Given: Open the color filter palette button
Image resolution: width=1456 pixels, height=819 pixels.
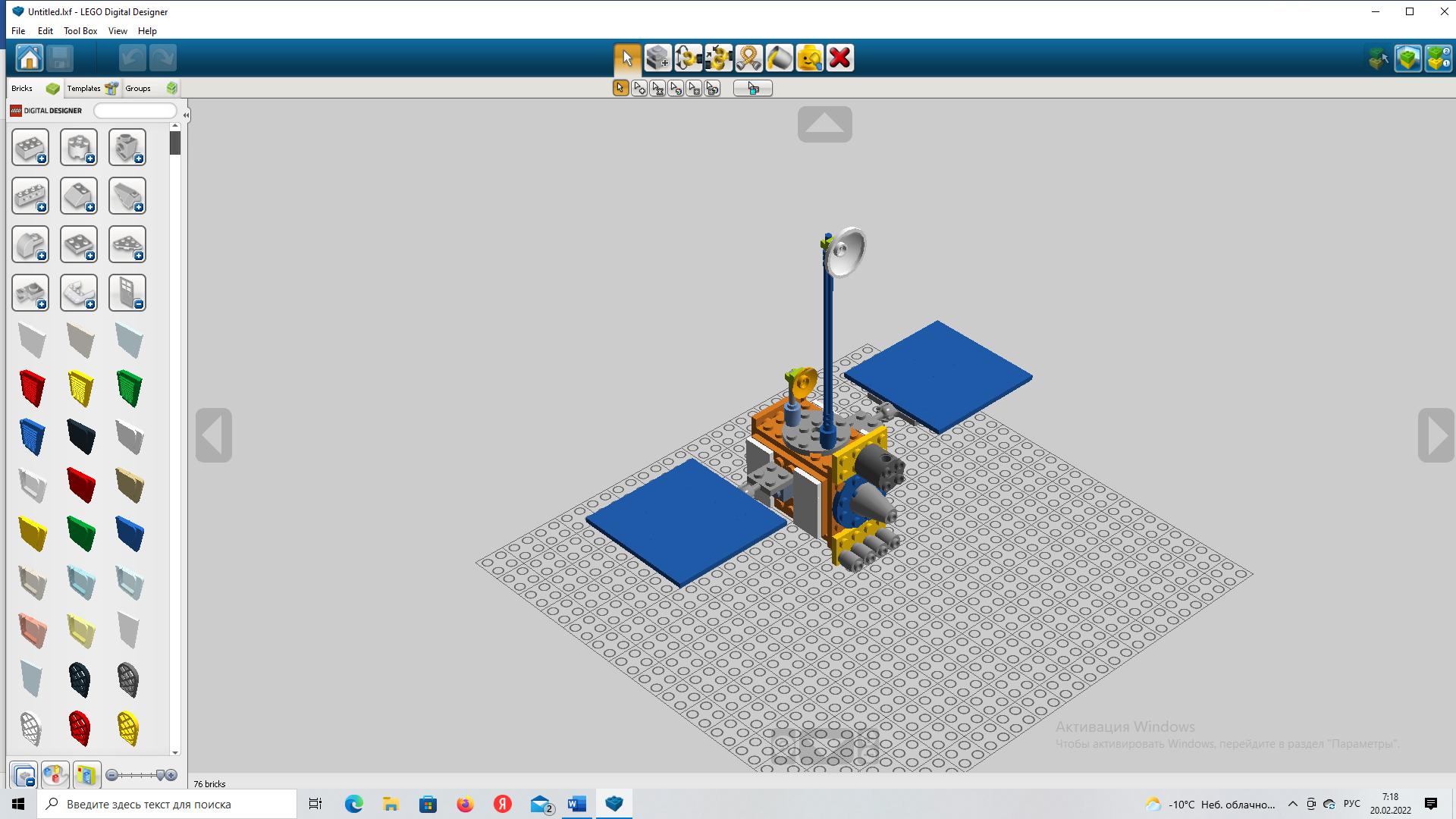Looking at the screenshot, I should (x=55, y=775).
